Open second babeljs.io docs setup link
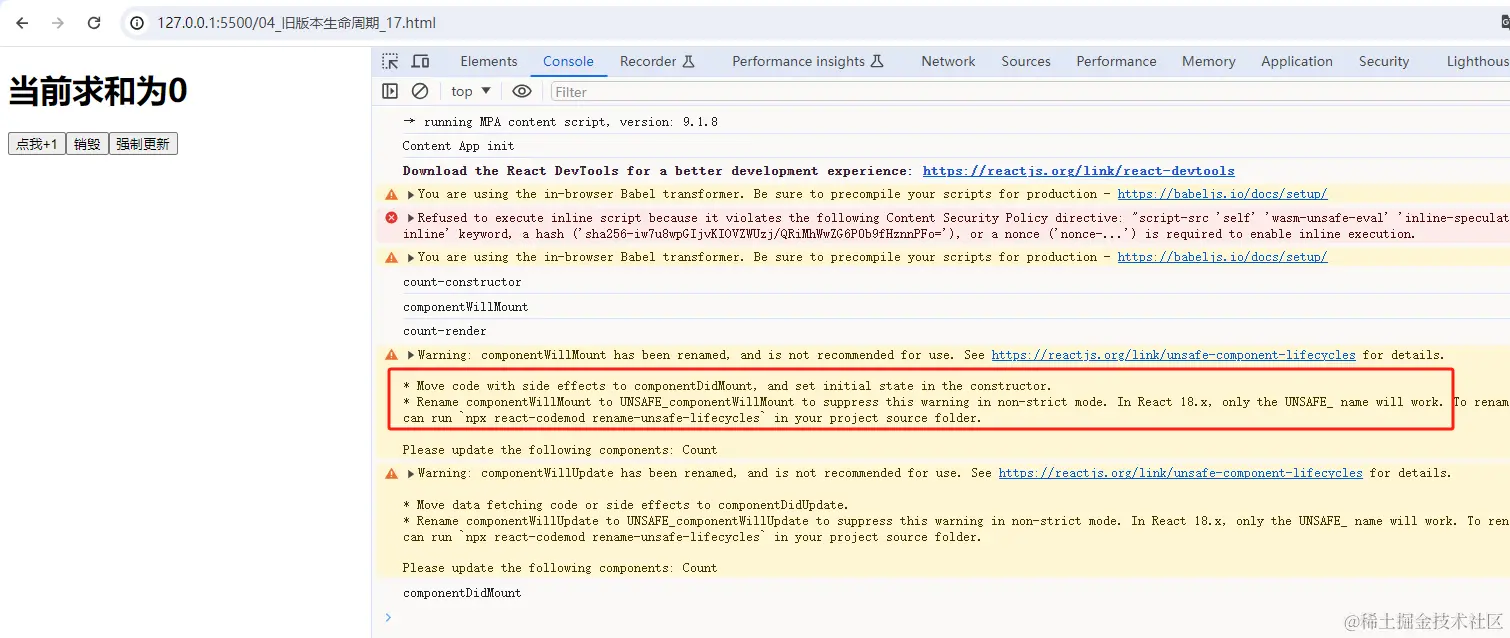This screenshot has height=638, width=1510. 1222,257
